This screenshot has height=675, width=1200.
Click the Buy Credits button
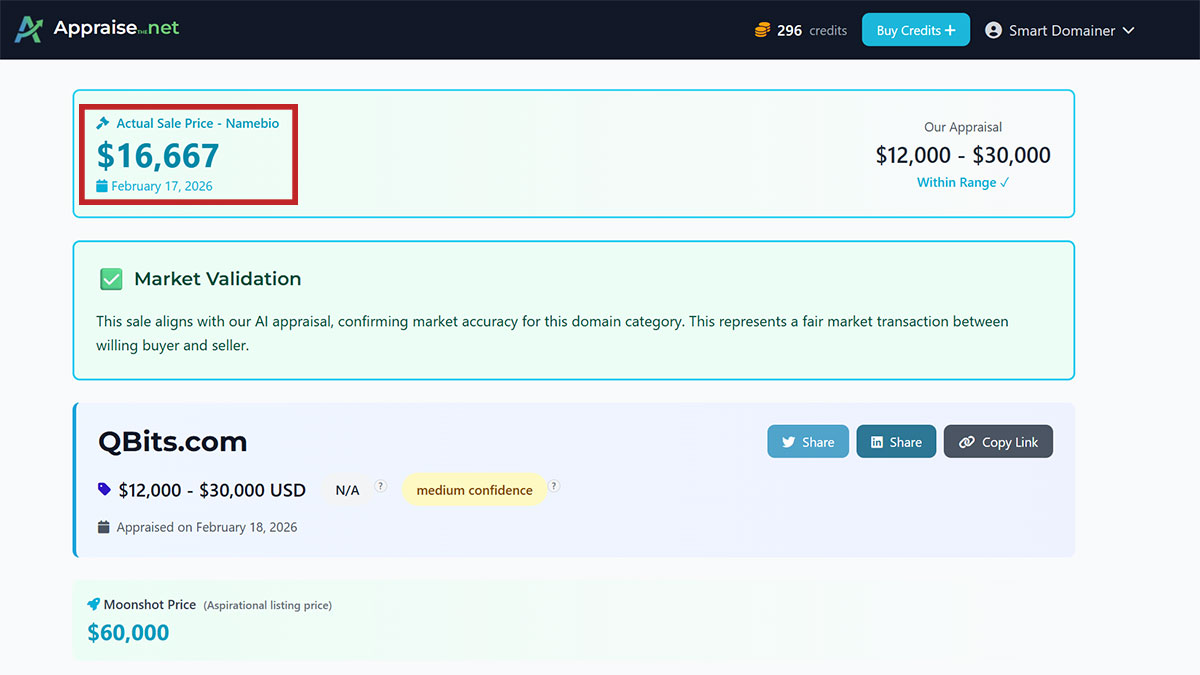click(916, 30)
